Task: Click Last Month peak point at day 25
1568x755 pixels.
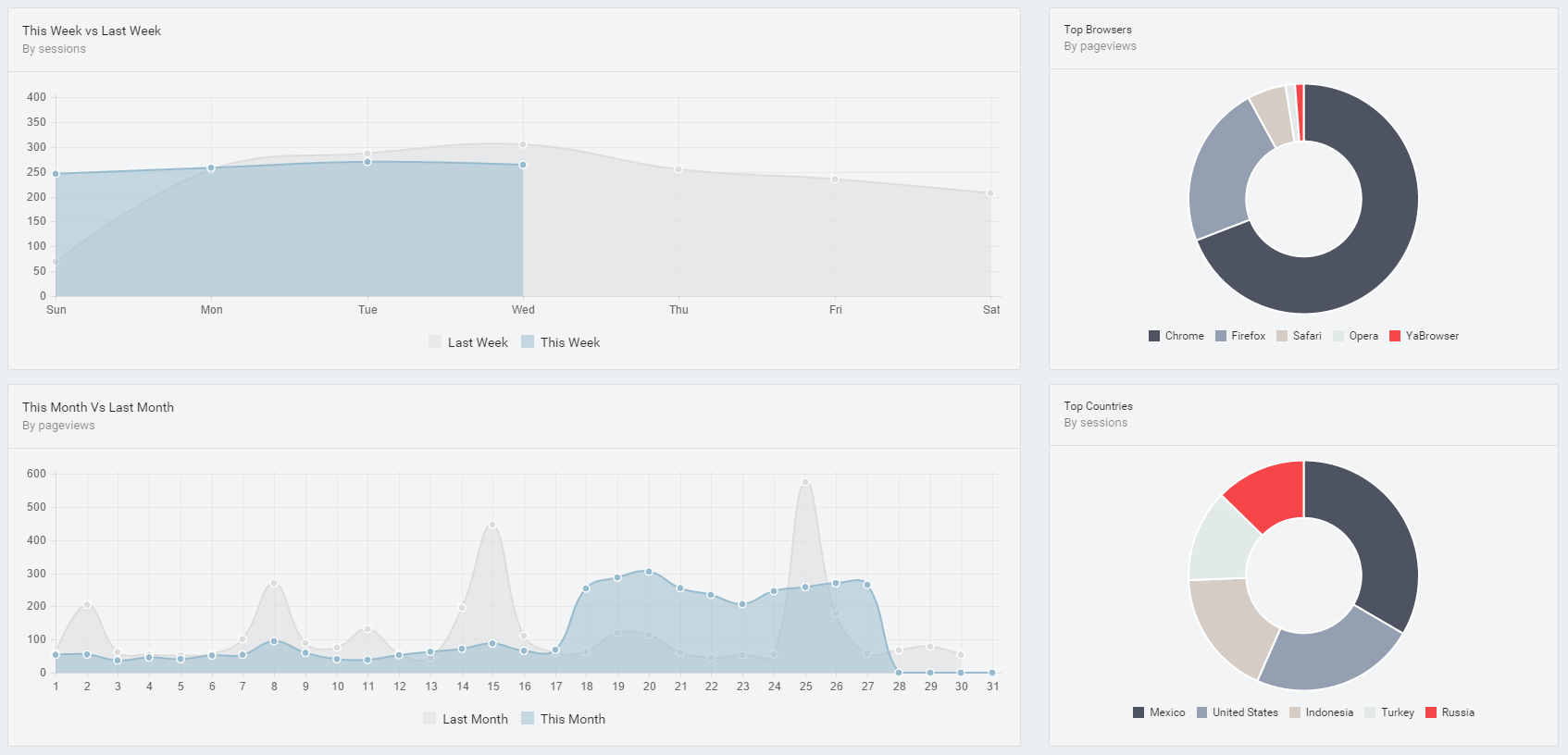Action: [805, 482]
